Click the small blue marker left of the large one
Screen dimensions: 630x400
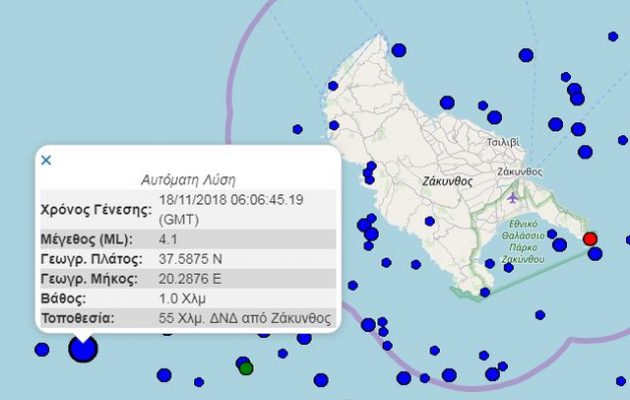coord(42,349)
